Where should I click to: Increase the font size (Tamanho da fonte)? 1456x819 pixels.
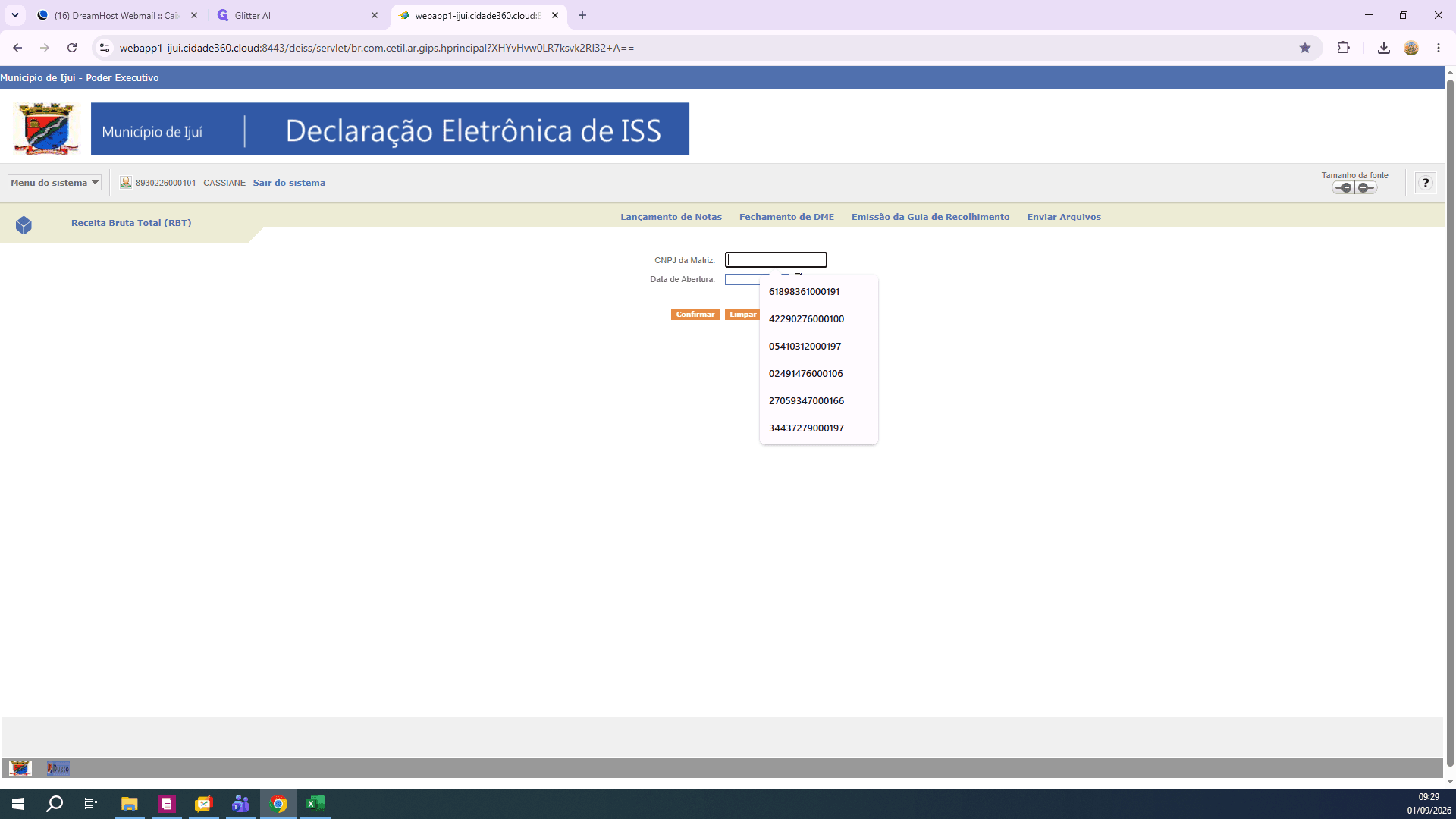pos(1366,187)
